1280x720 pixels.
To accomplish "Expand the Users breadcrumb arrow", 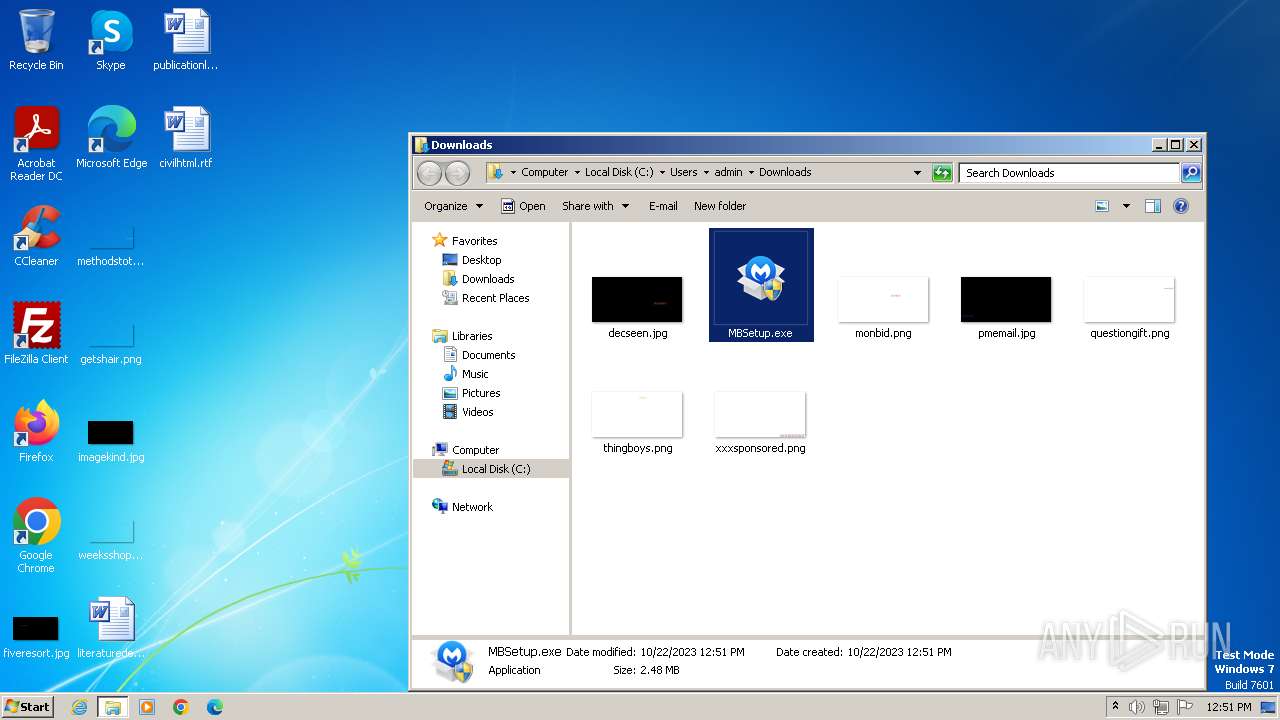I will [706, 173].
